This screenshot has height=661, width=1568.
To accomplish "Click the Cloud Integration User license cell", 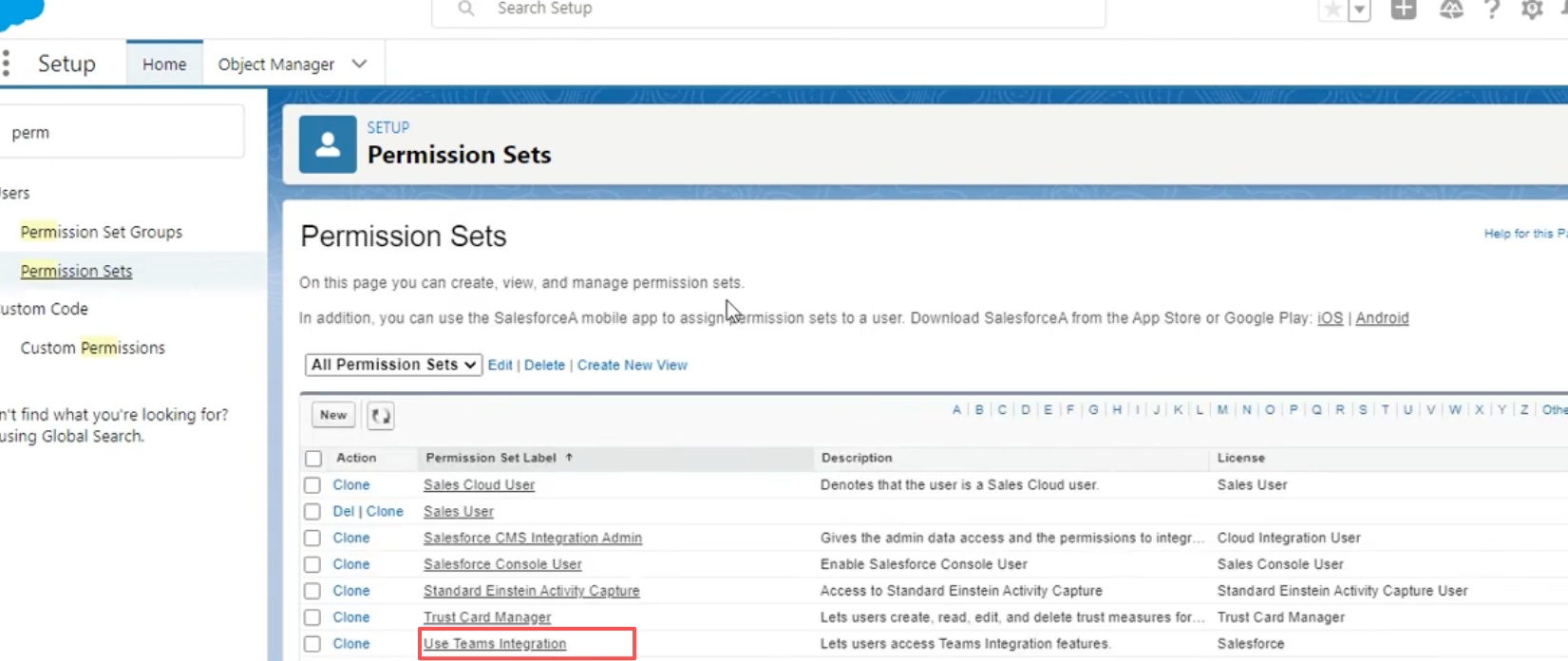I will (1289, 538).
